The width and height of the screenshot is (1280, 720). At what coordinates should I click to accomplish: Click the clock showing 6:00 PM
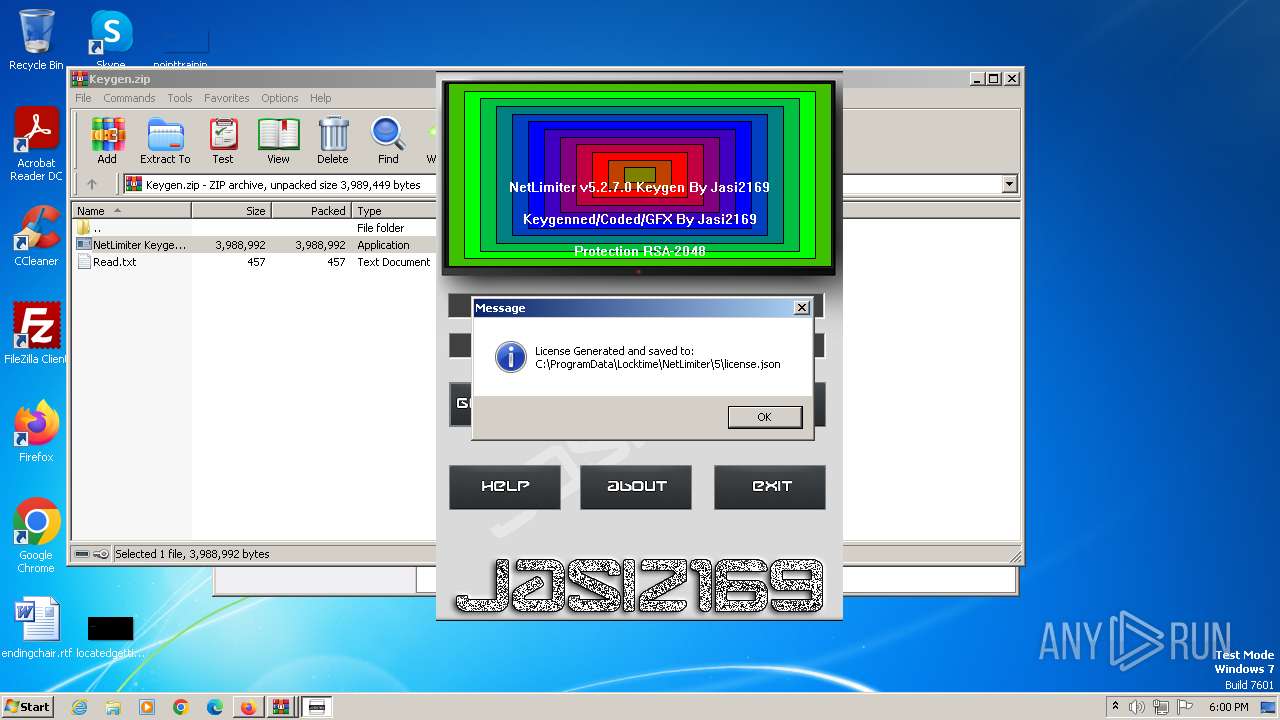1228,707
